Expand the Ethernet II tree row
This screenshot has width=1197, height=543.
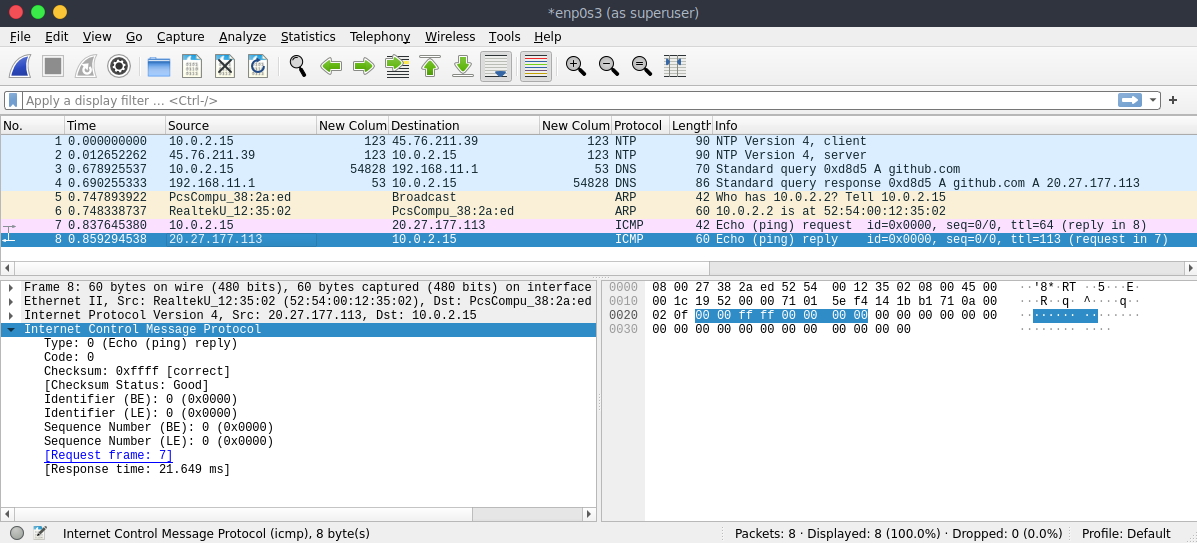[x=11, y=301]
